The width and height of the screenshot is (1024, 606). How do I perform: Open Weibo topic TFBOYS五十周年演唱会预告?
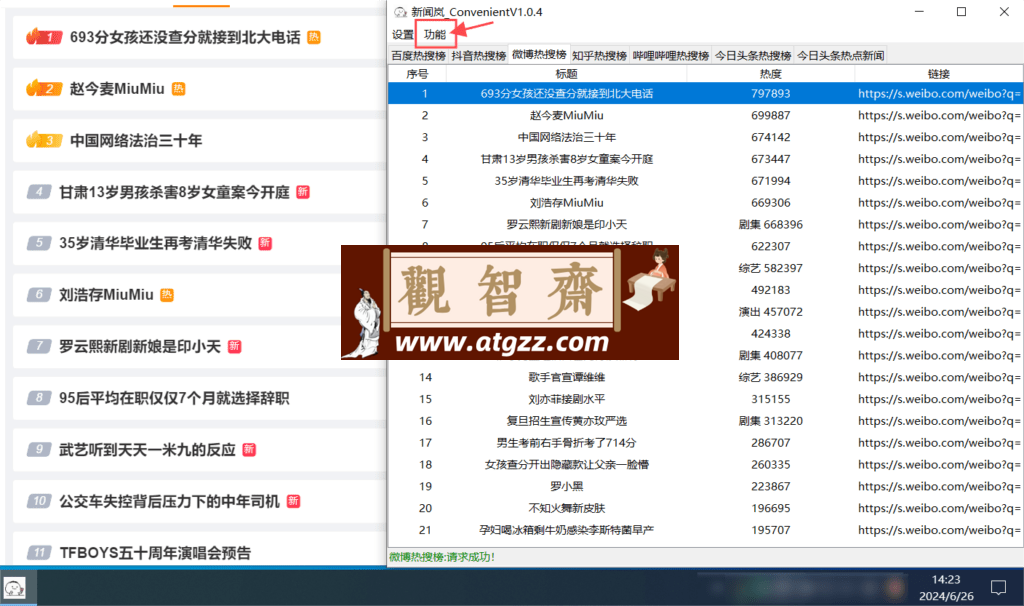pos(155,553)
